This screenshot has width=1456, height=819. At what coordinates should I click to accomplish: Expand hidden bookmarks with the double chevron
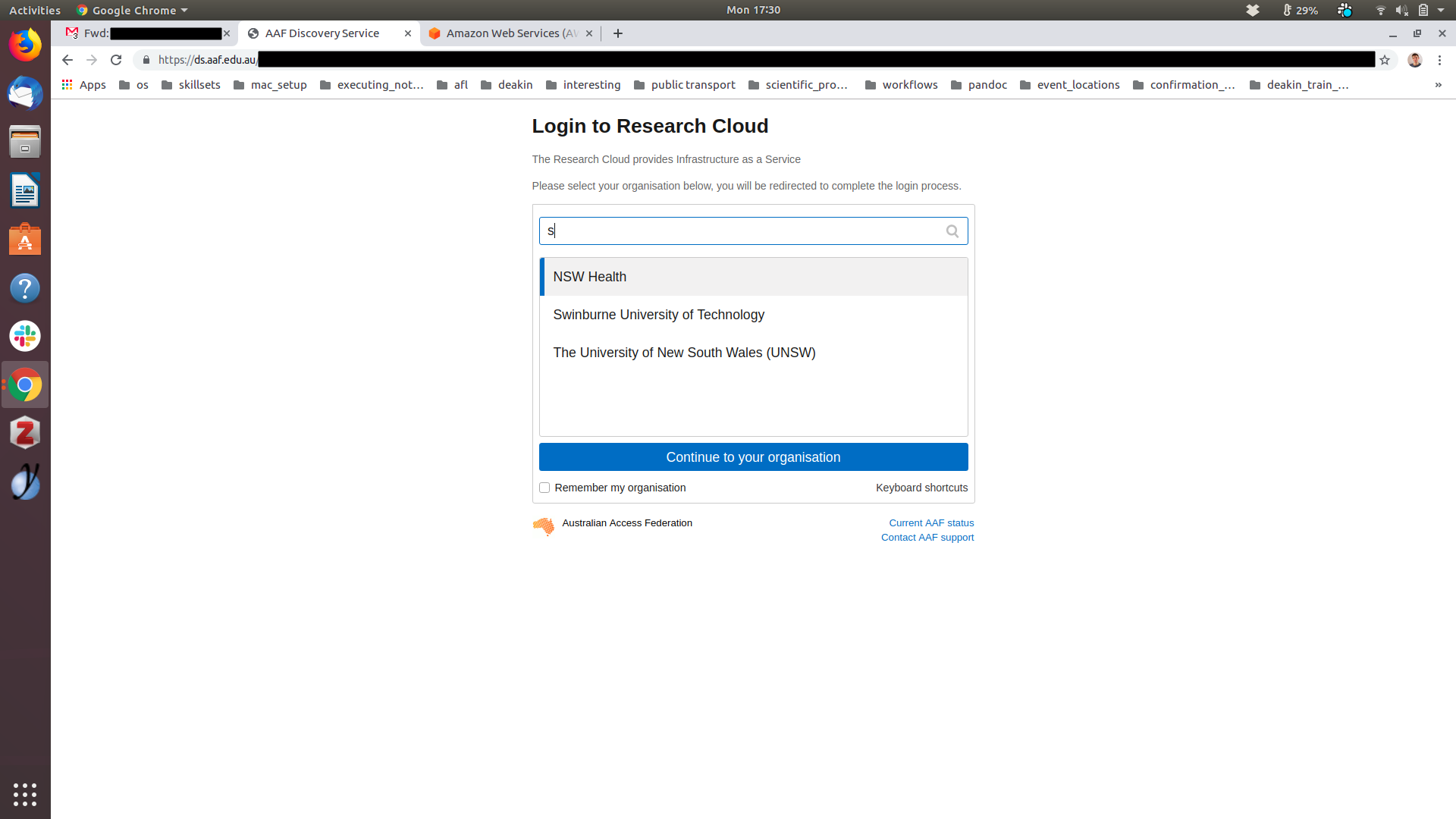[1438, 85]
